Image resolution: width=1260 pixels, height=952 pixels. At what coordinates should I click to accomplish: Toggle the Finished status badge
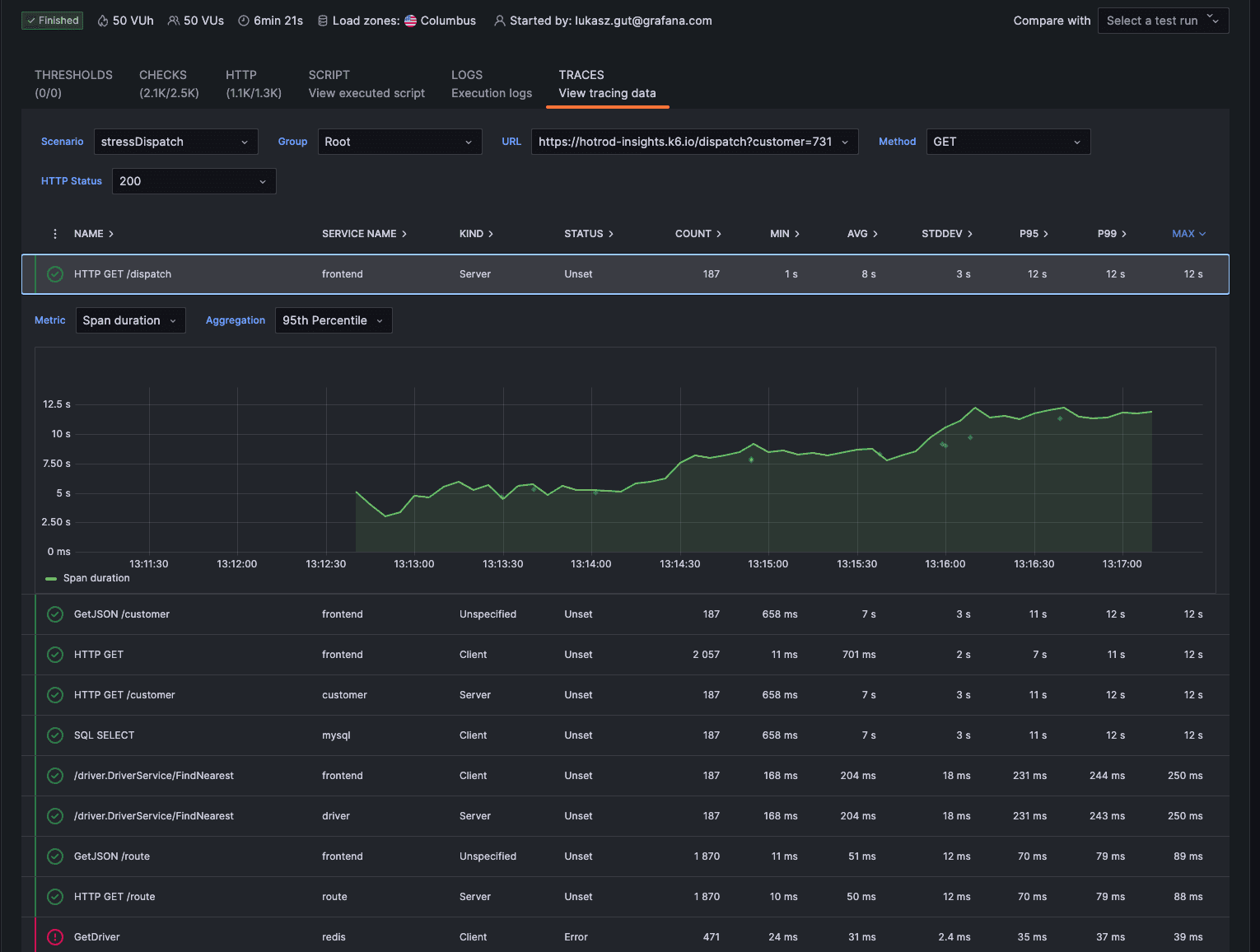pyautogui.click(x=52, y=20)
